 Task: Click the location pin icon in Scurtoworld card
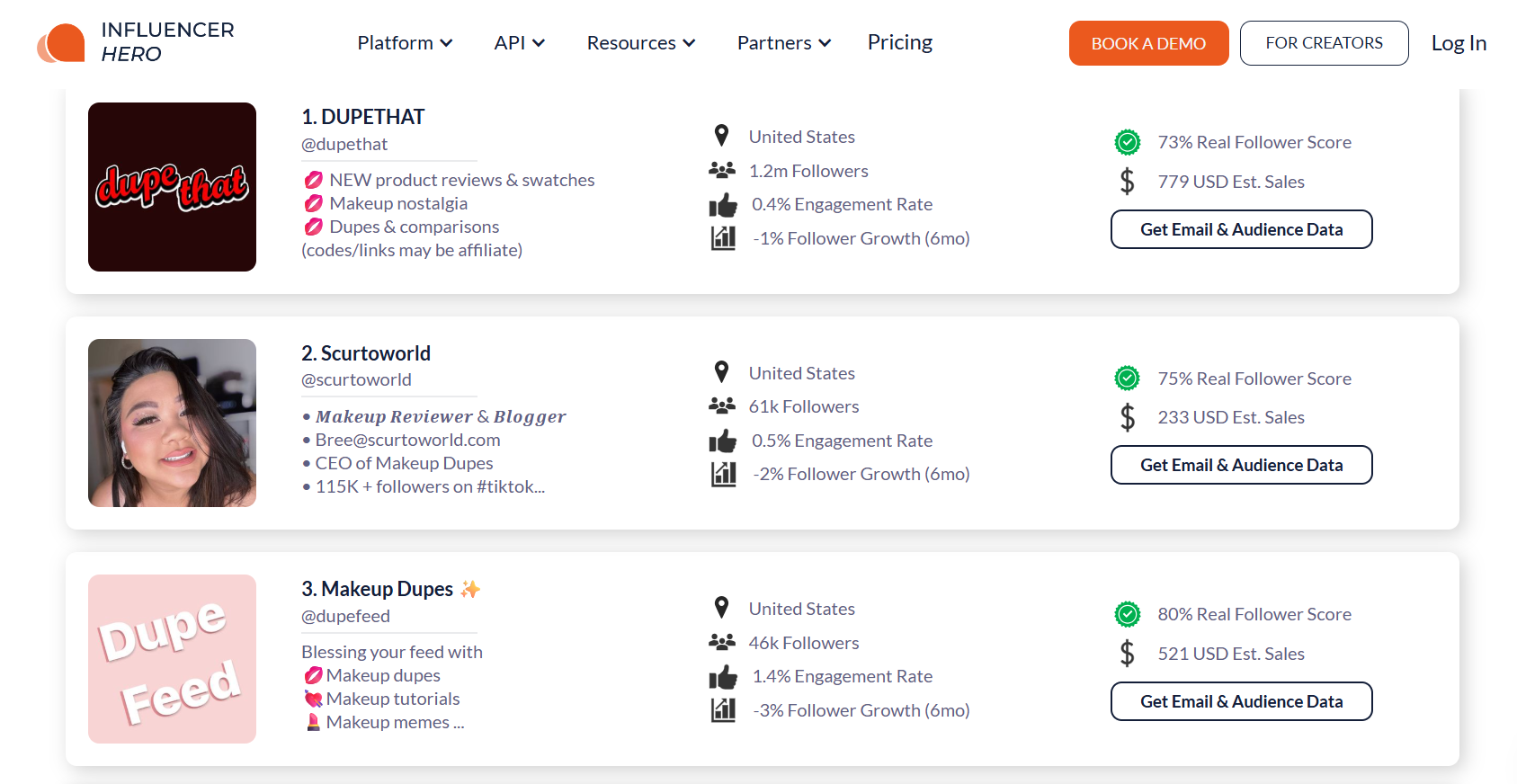[721, 372]
